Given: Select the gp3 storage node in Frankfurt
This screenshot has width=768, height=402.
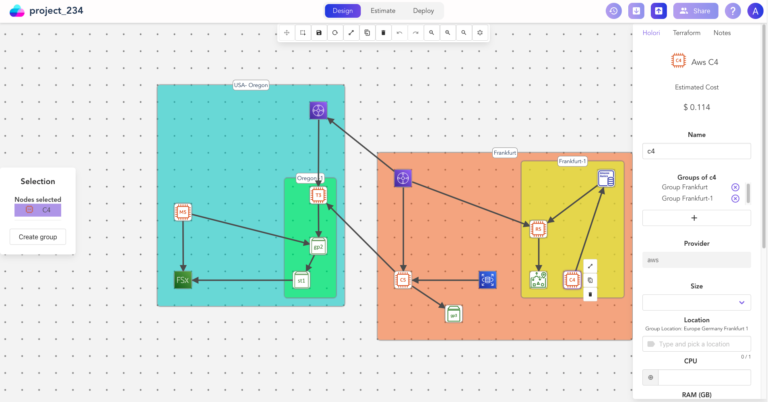Looking at the screenshot, I should 454,314.
